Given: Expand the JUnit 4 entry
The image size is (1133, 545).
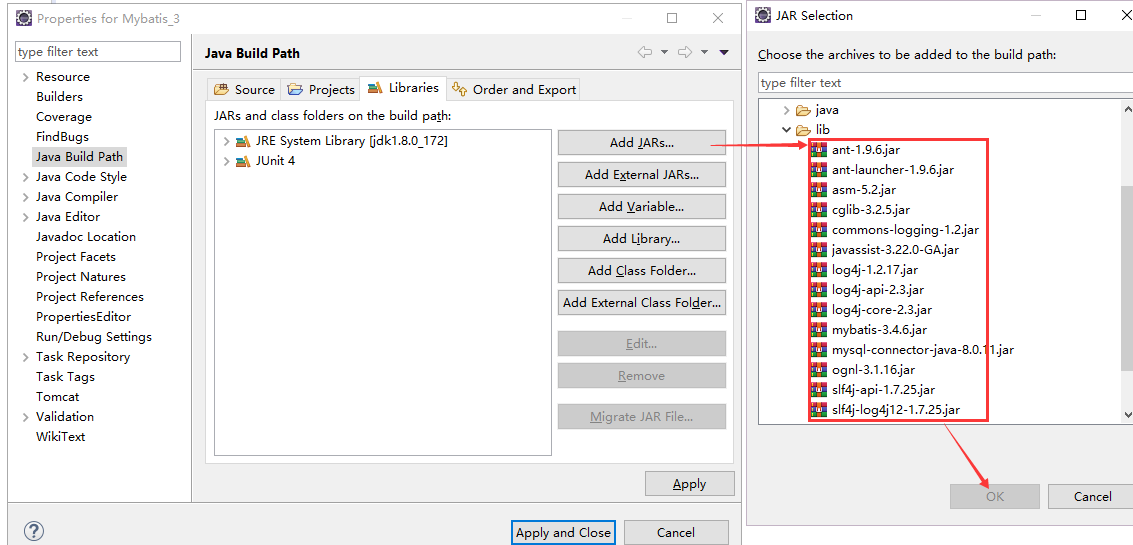Looking at the screenshot, I should click(x=226, y=161).
